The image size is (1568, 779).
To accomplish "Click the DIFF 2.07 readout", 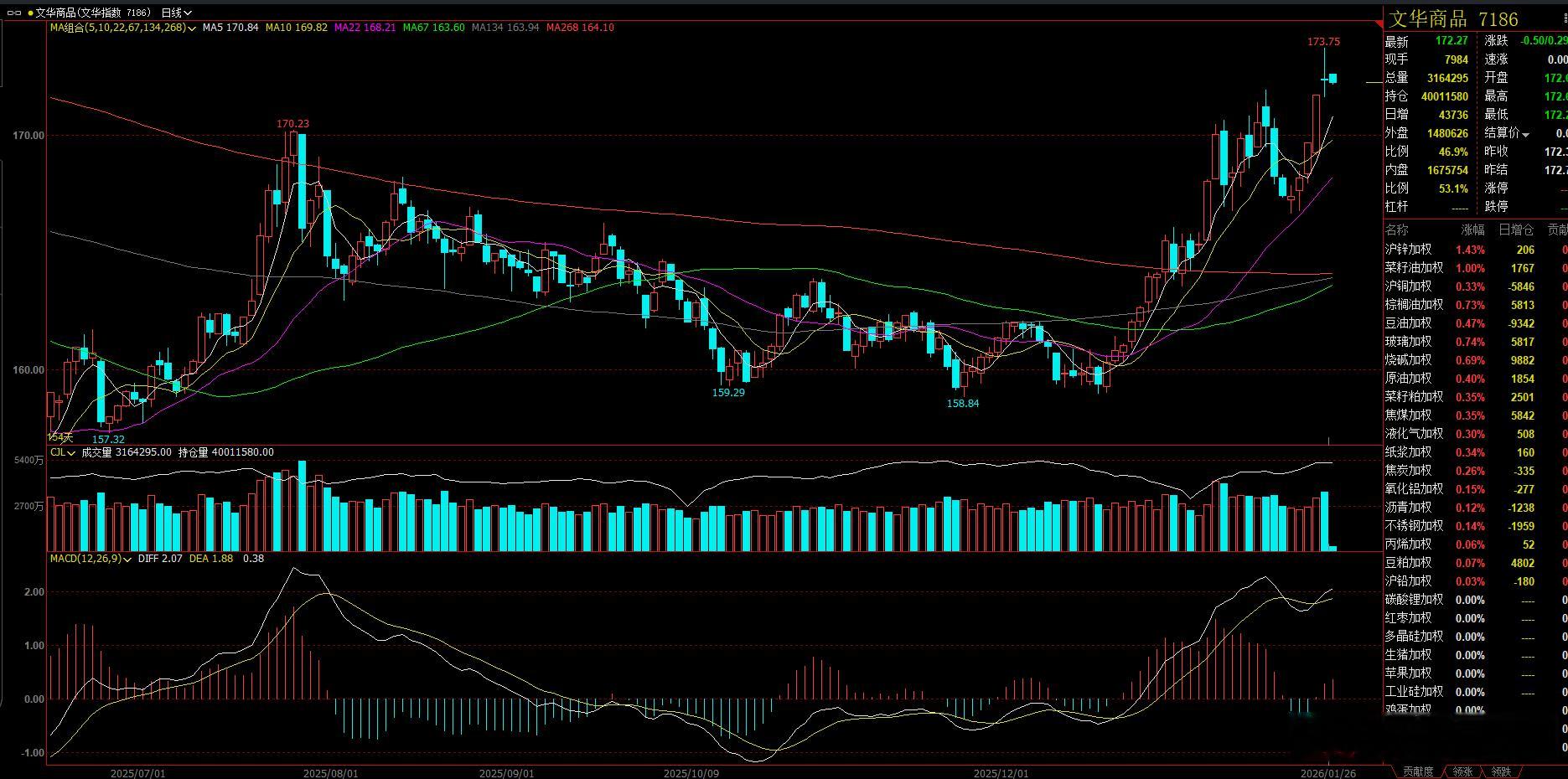I will click(x=160, y=559).
